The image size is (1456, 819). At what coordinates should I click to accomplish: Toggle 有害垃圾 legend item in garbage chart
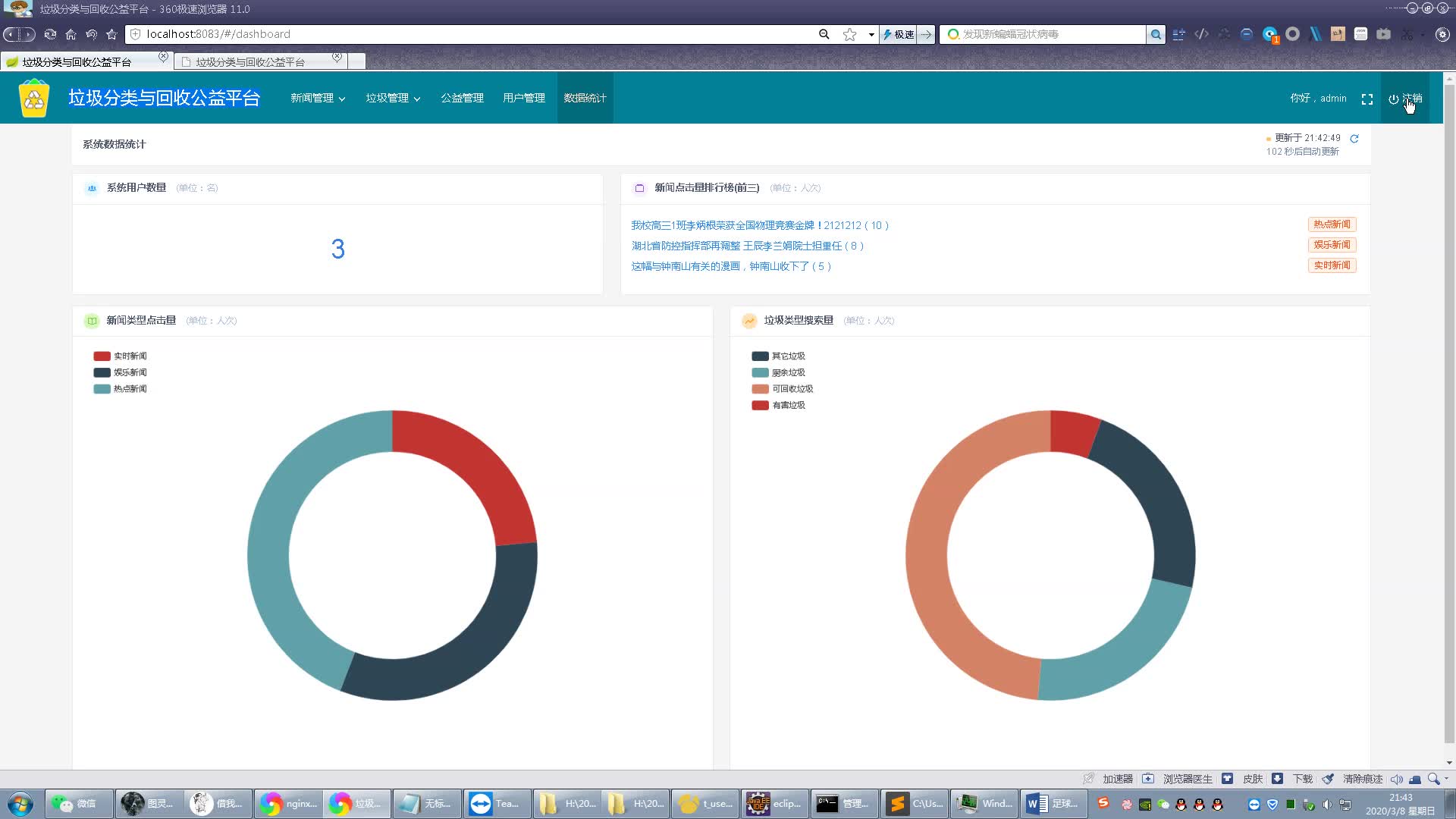pyautogui.click(x=778, y=405)
